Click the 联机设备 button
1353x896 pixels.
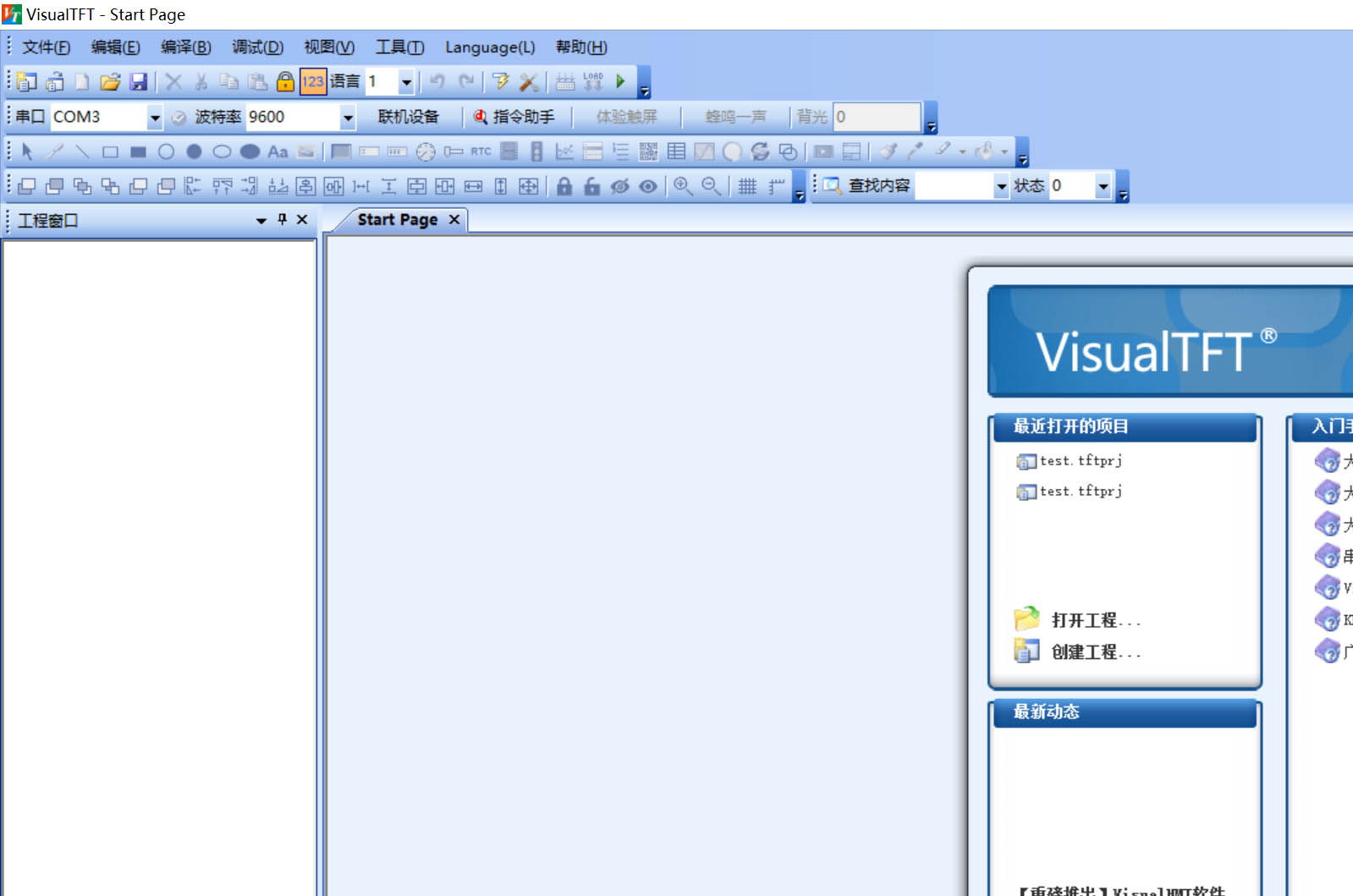[x=408, y=117]
